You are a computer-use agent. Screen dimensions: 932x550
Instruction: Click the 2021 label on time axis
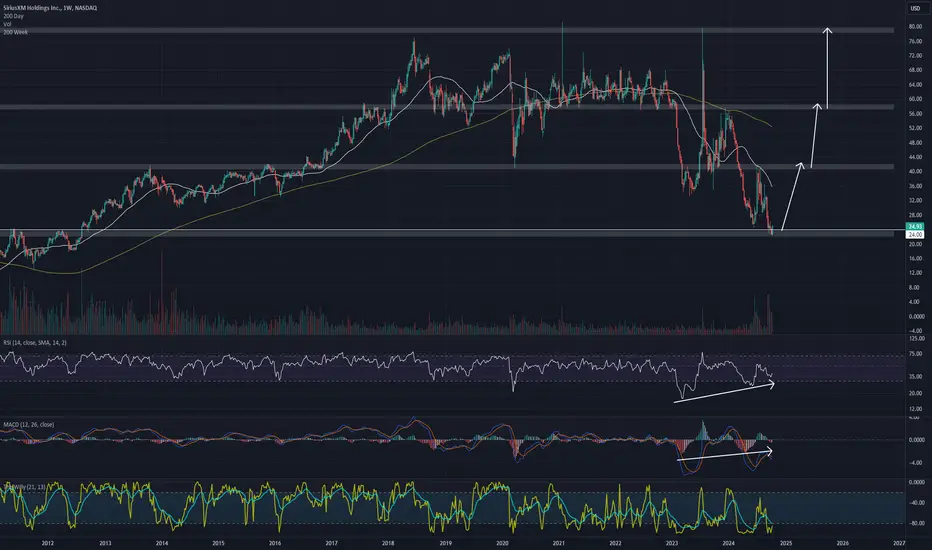(x=559, y=543)
